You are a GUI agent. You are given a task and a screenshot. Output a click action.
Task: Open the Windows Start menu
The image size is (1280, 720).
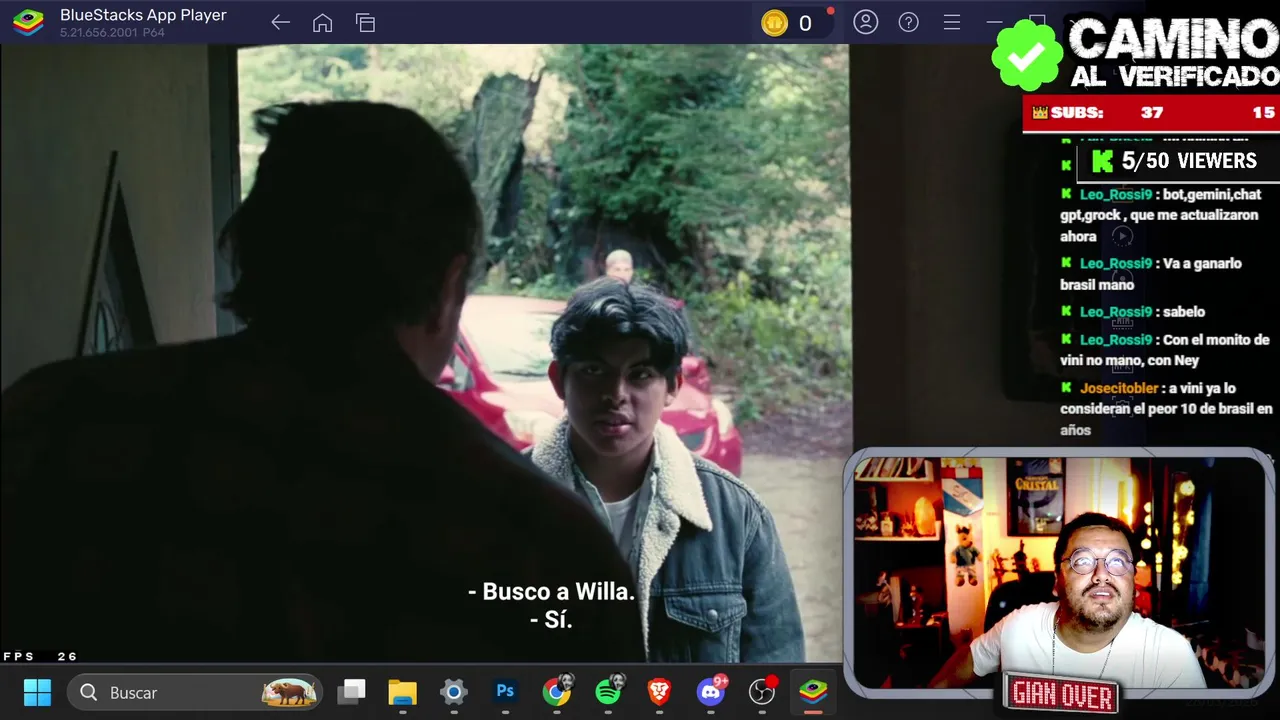coord(37,692)
